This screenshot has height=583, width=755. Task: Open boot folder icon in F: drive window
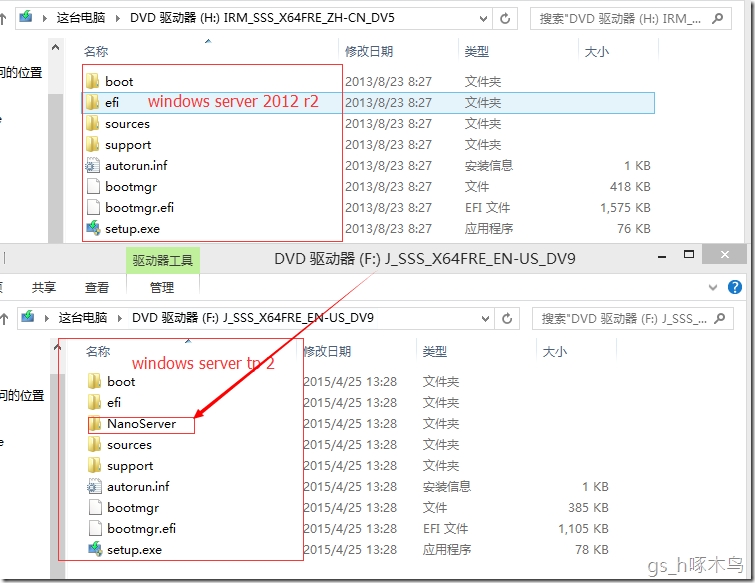[94, 381]
